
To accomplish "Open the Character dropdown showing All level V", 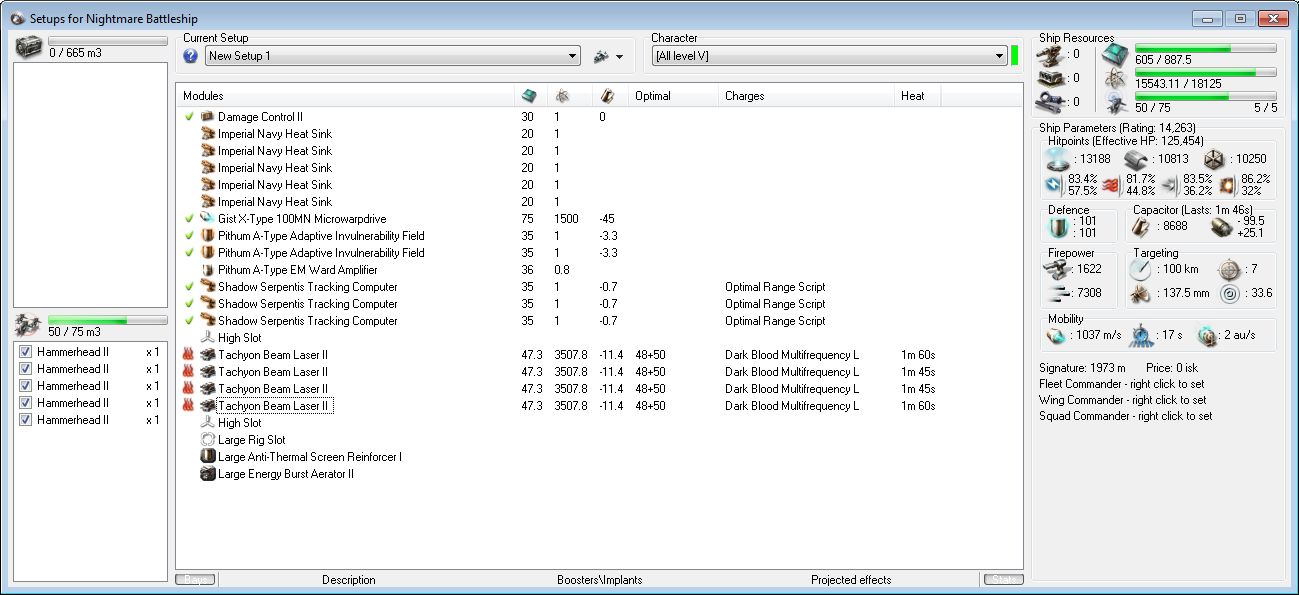I will pyautogui.click(x=829, y=56).
